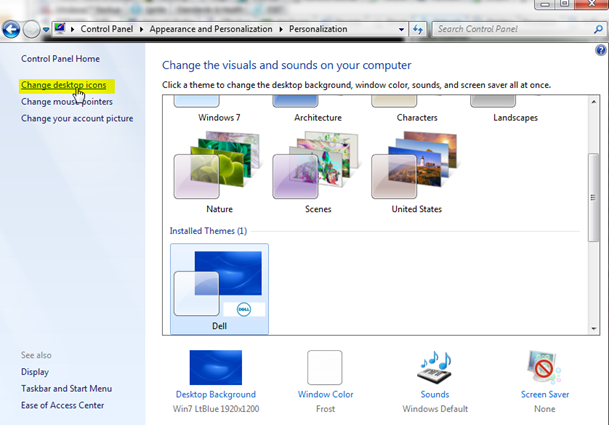The image size is (609, 425).
Task: Open the address bar history dropdown
Action: coord(401,29)
